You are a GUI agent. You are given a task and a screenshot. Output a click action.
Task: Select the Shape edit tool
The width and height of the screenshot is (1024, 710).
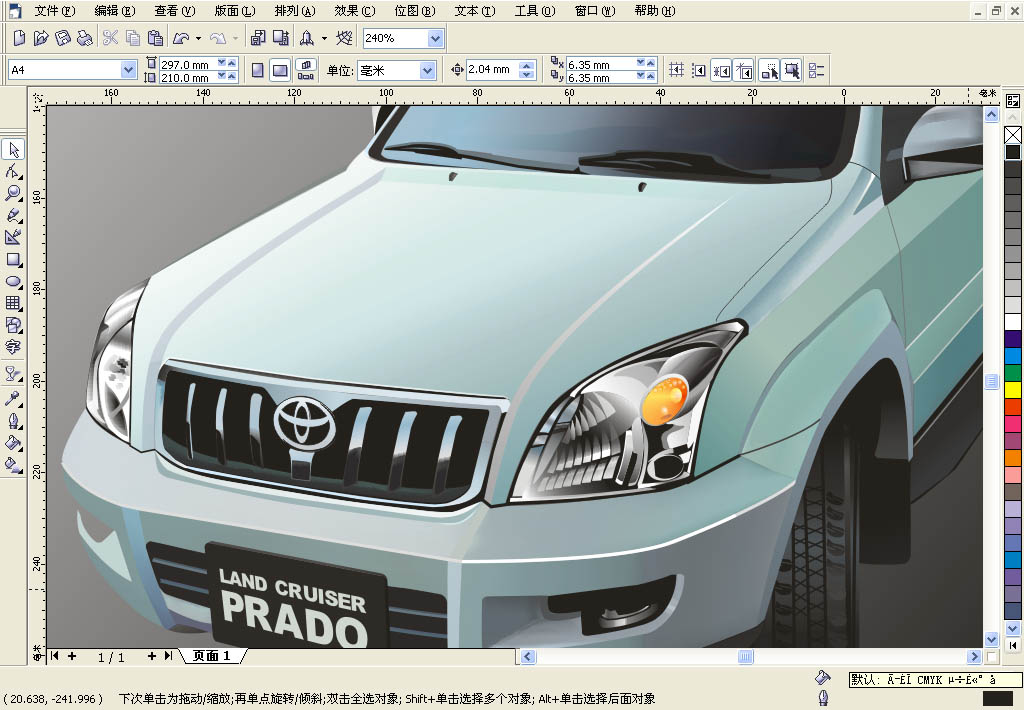(x=14, y=171)
